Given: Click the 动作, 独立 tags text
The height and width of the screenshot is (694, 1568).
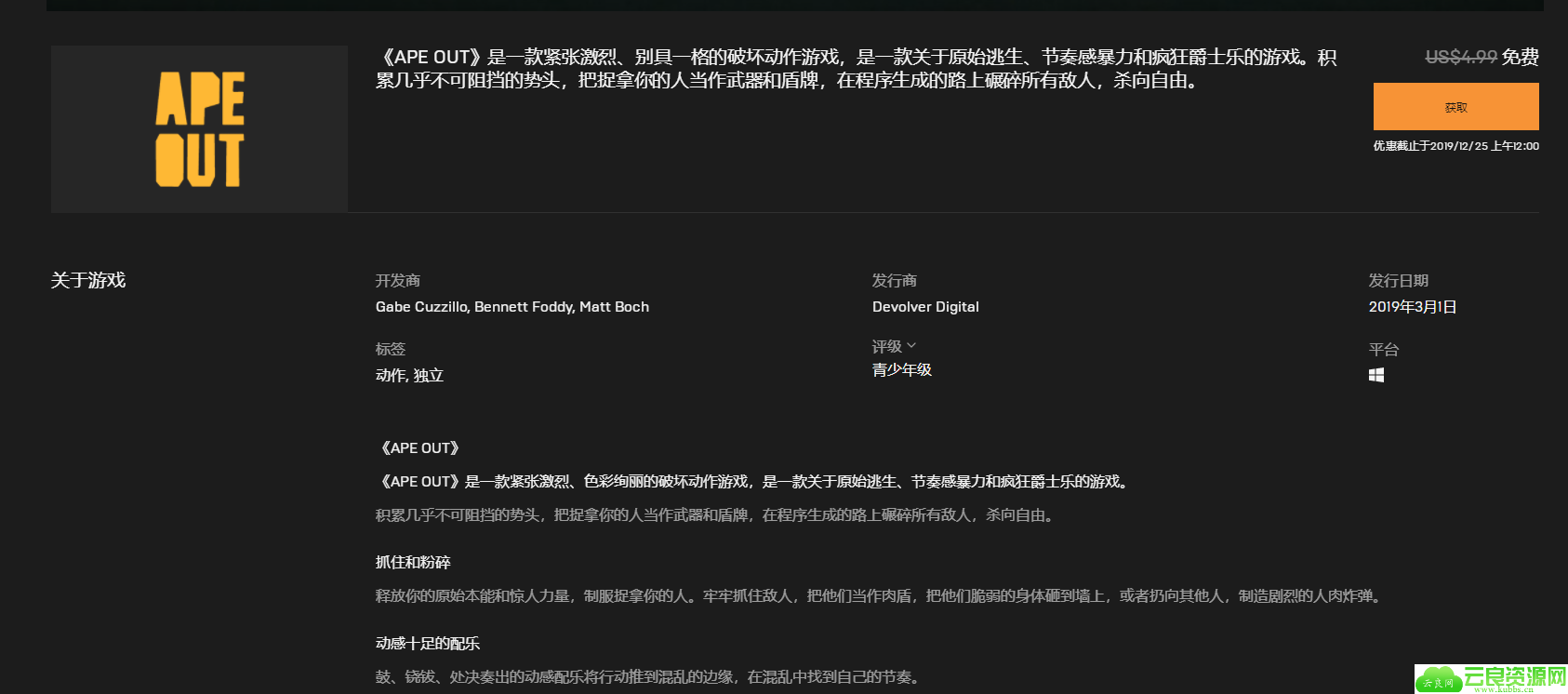Looking at the screenshot, I should click(409, 376).
